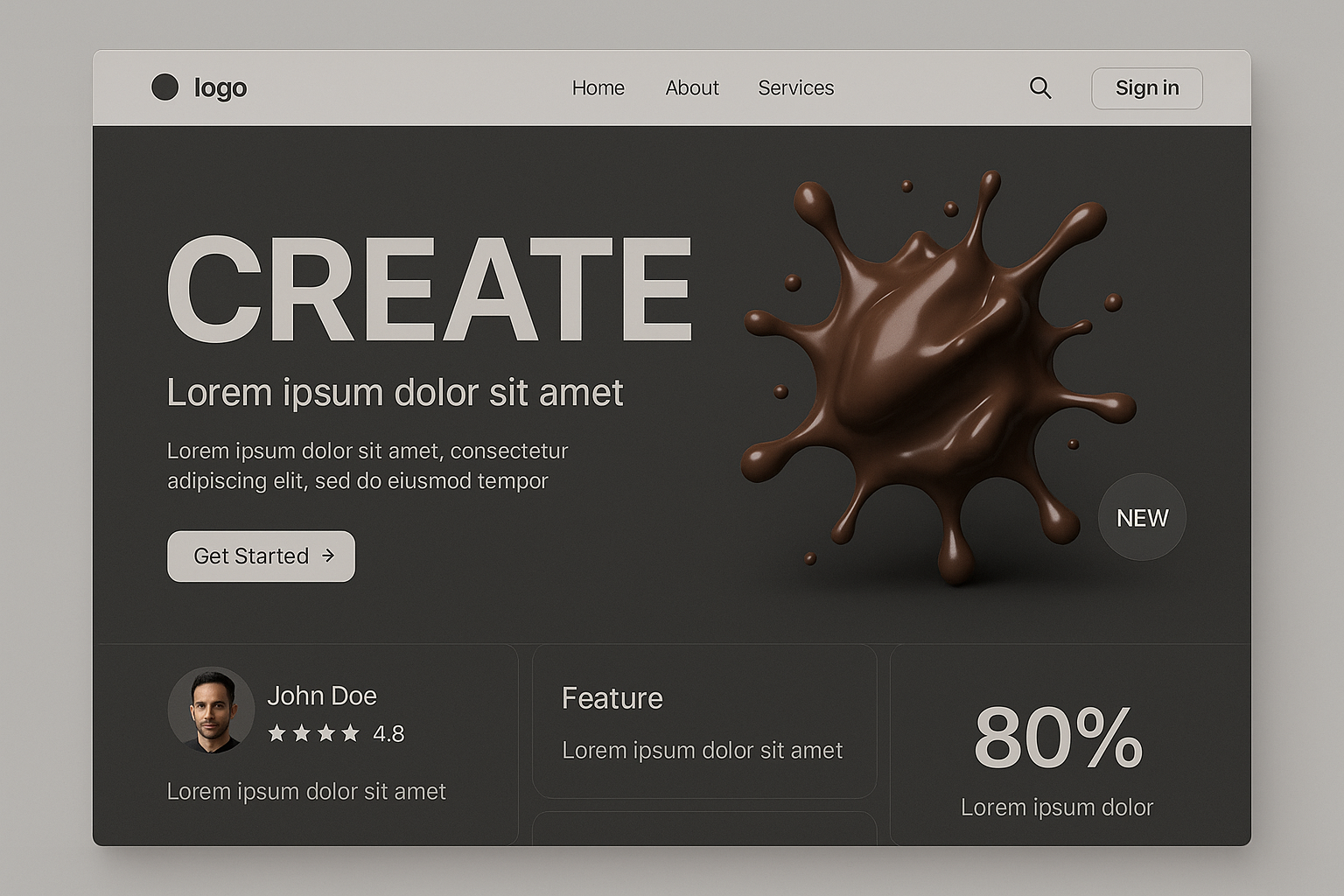Click the partially visible card below Feature

pyautogui.click(x=704, y=829)
